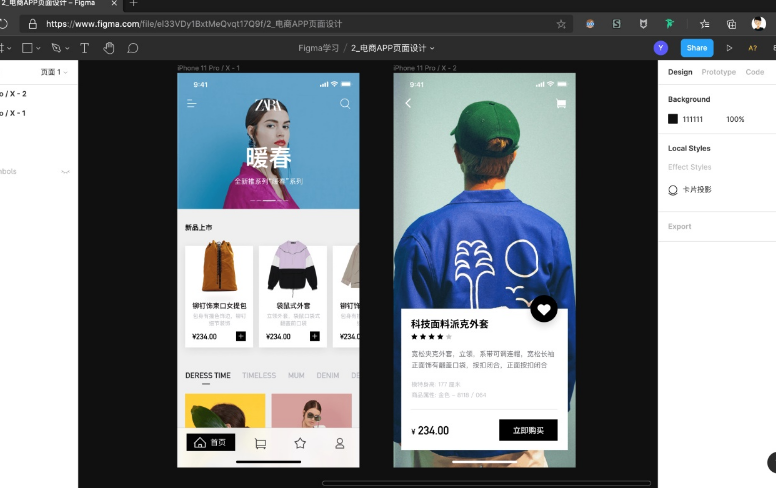Select the Rectangle shape tool
The width and height of the screenshot is (776, 488).
27,48
